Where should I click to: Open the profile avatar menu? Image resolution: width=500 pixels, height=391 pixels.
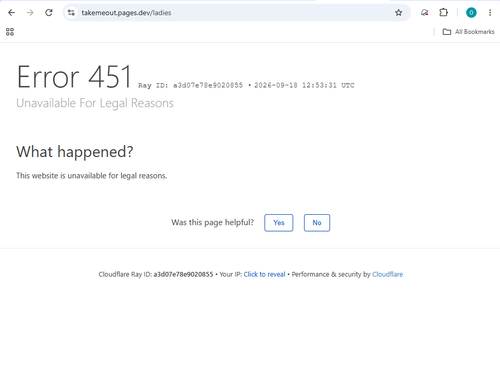[471, 13]
